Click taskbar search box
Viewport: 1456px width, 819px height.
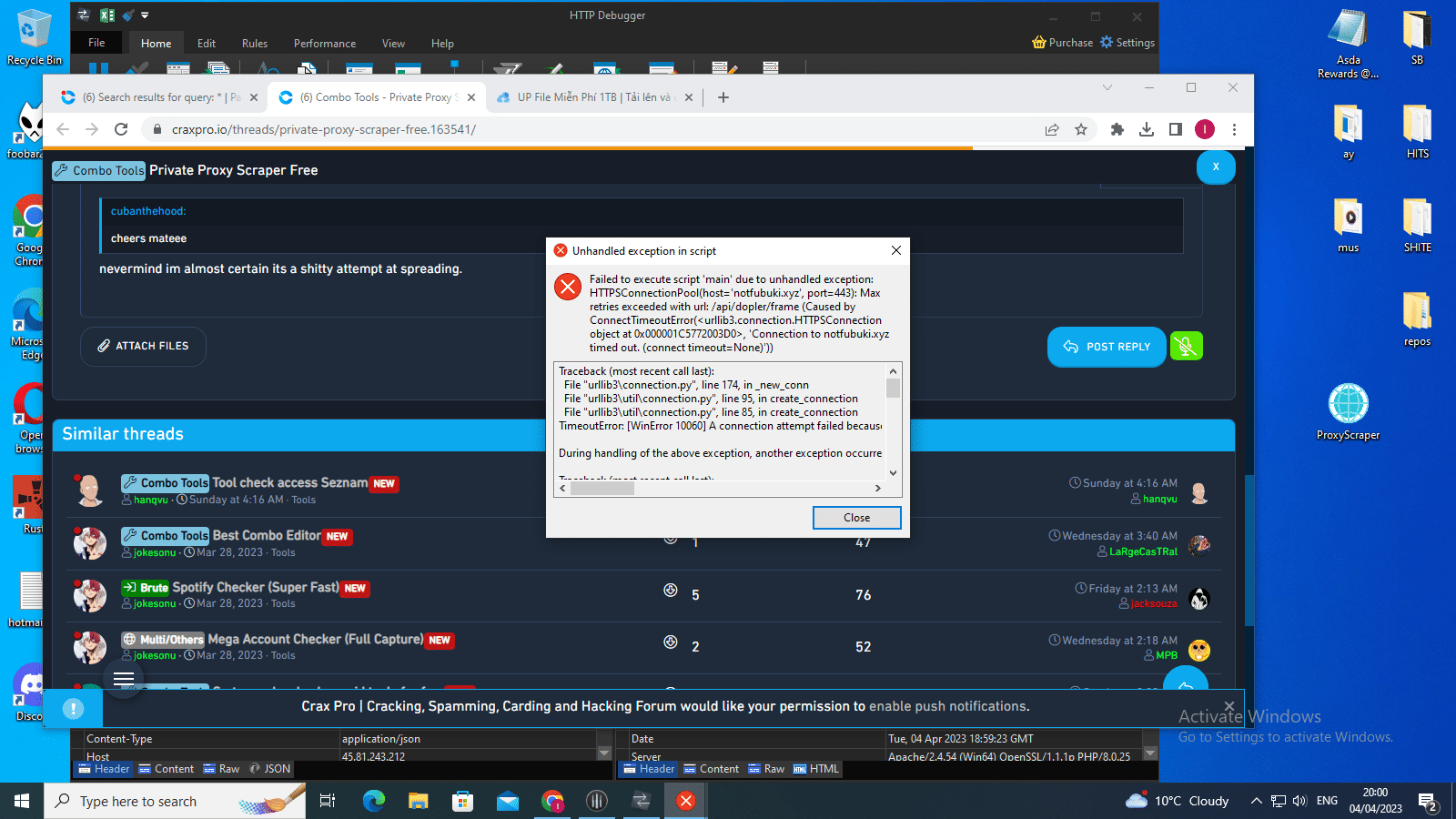pos(175,801)
